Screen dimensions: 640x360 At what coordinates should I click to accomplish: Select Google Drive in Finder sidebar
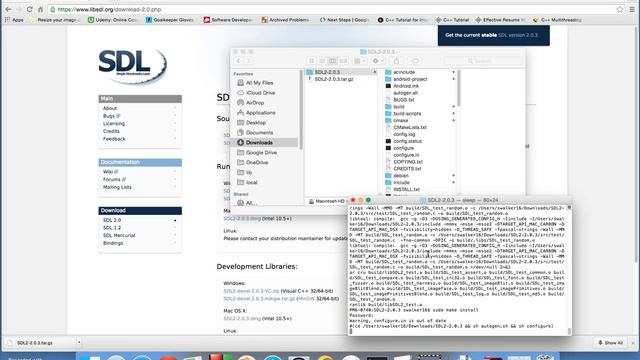tap(261, 153)
